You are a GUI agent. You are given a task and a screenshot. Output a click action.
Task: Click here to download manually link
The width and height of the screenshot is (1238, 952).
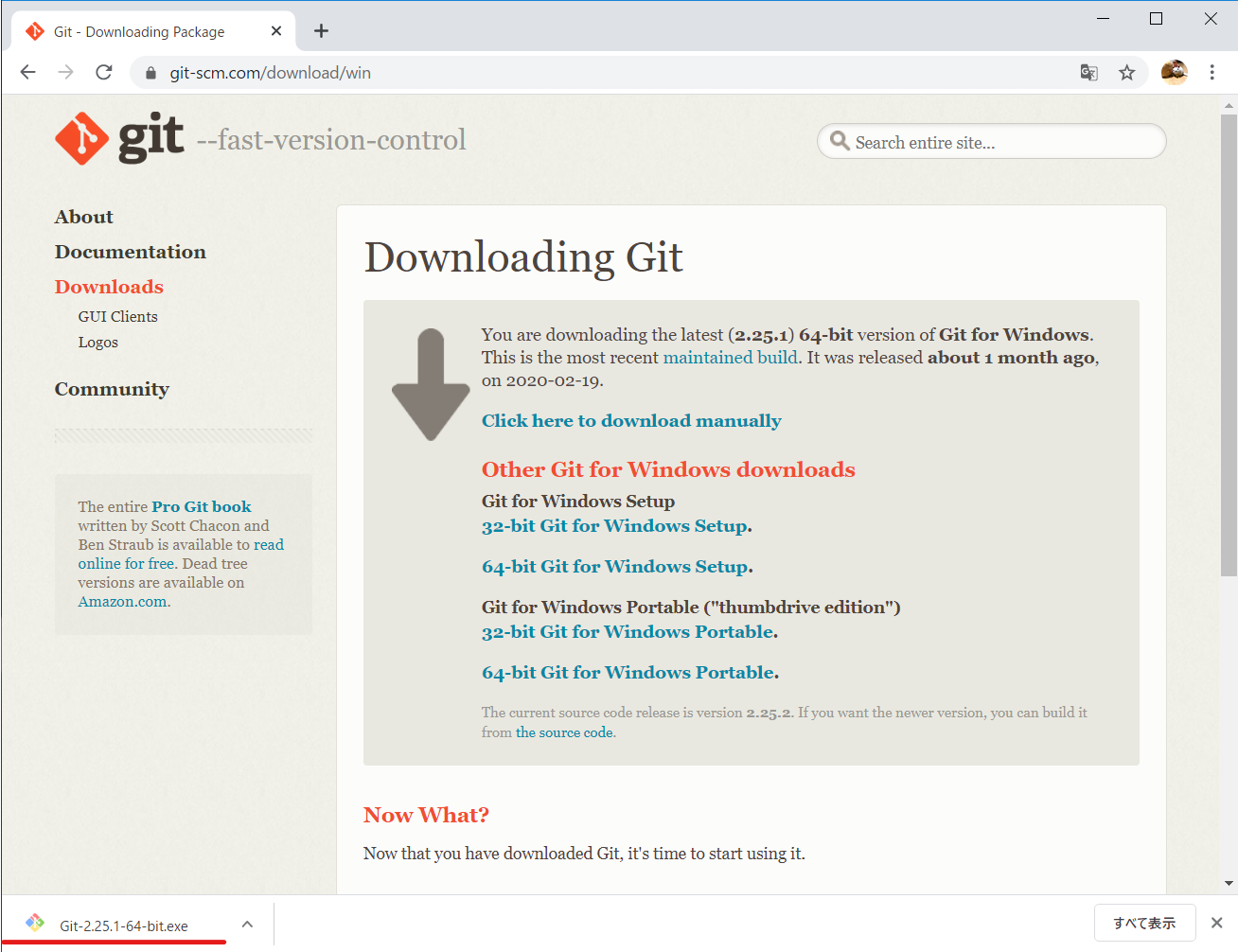tap(631, 421)
